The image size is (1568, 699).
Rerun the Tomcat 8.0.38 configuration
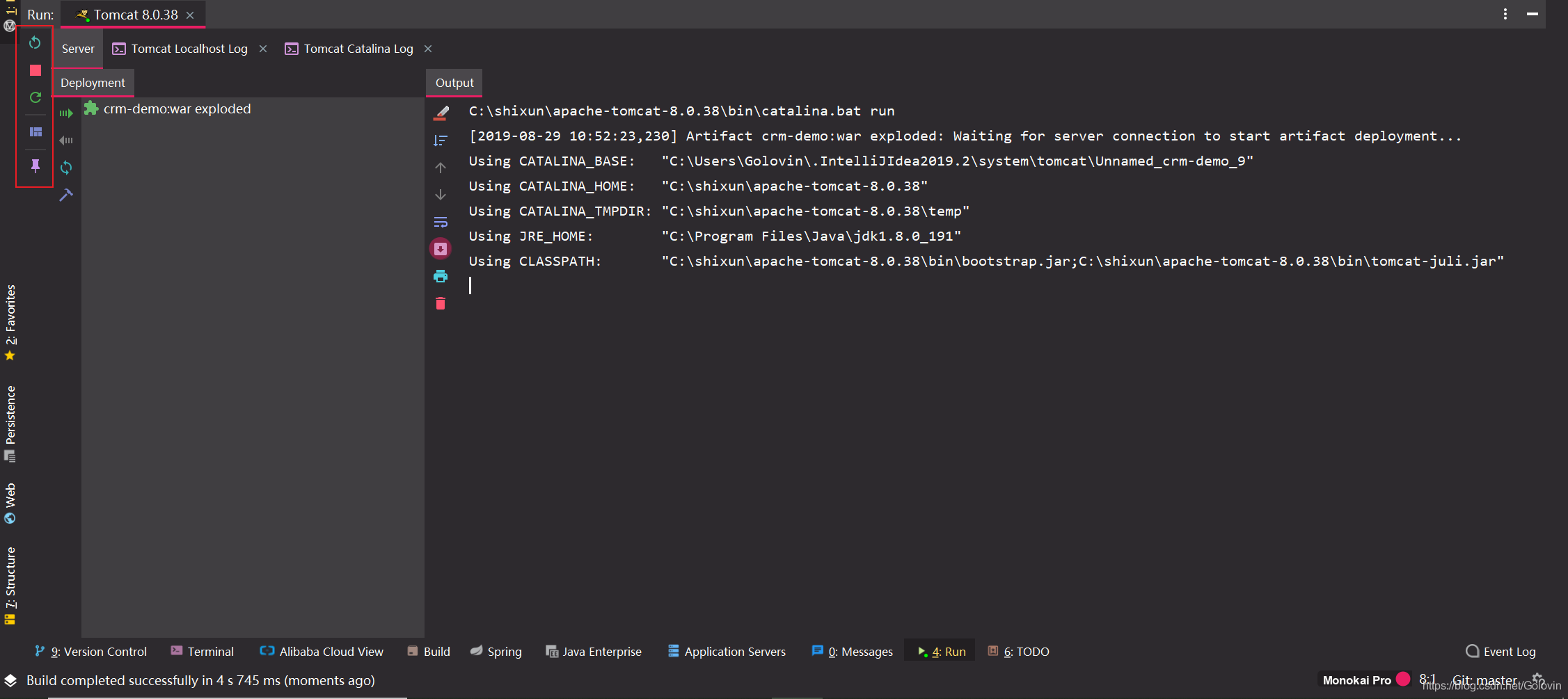(x=35, y=43)
